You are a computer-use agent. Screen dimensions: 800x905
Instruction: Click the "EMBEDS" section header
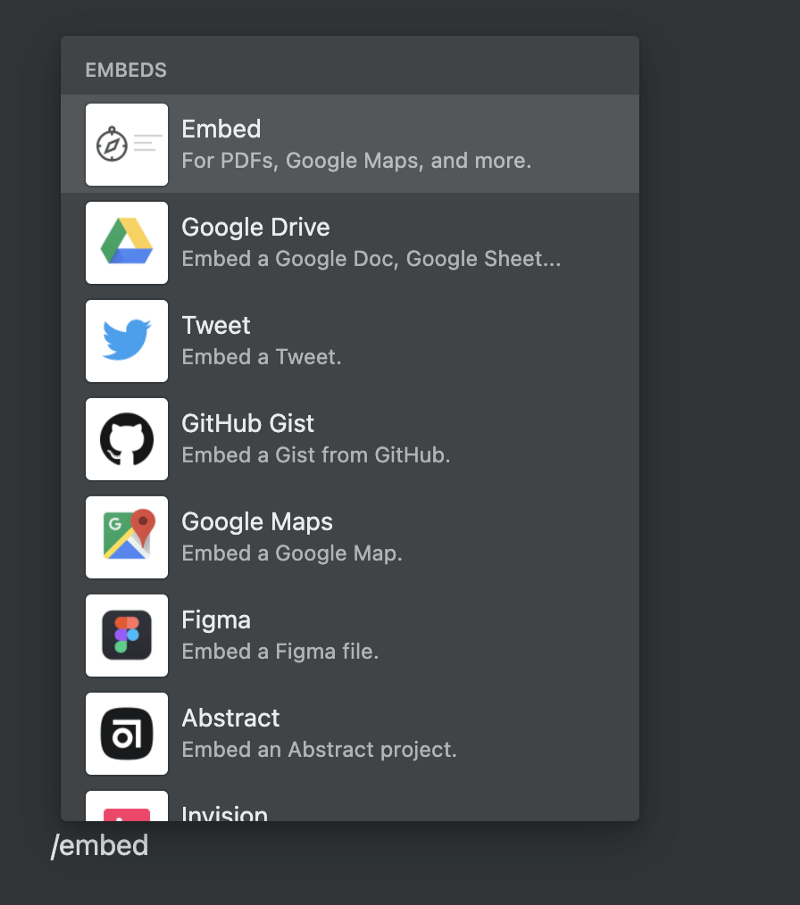[x=126, y=70]
